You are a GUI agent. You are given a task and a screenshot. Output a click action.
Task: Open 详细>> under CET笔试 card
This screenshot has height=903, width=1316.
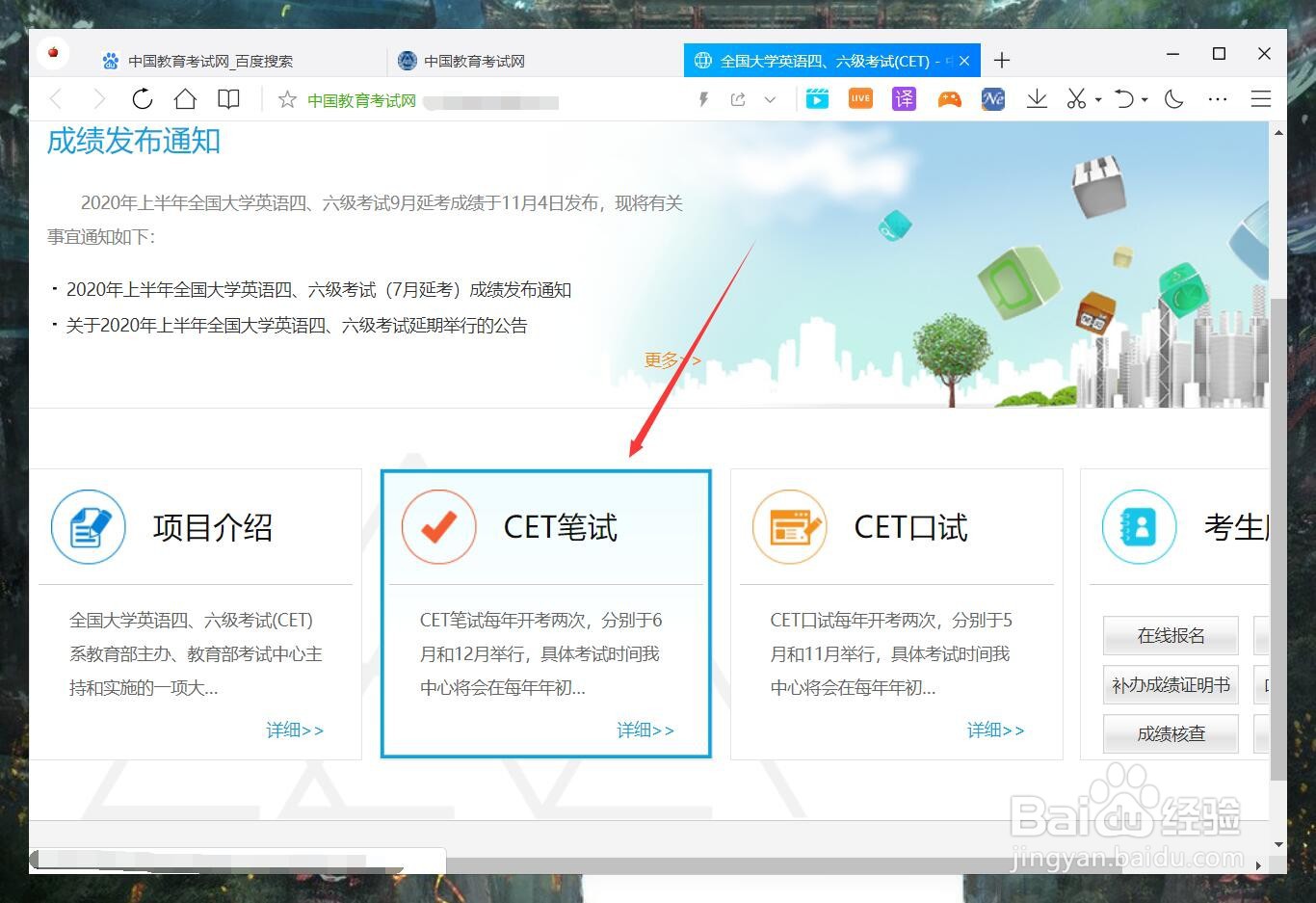[x=645, y=730]
